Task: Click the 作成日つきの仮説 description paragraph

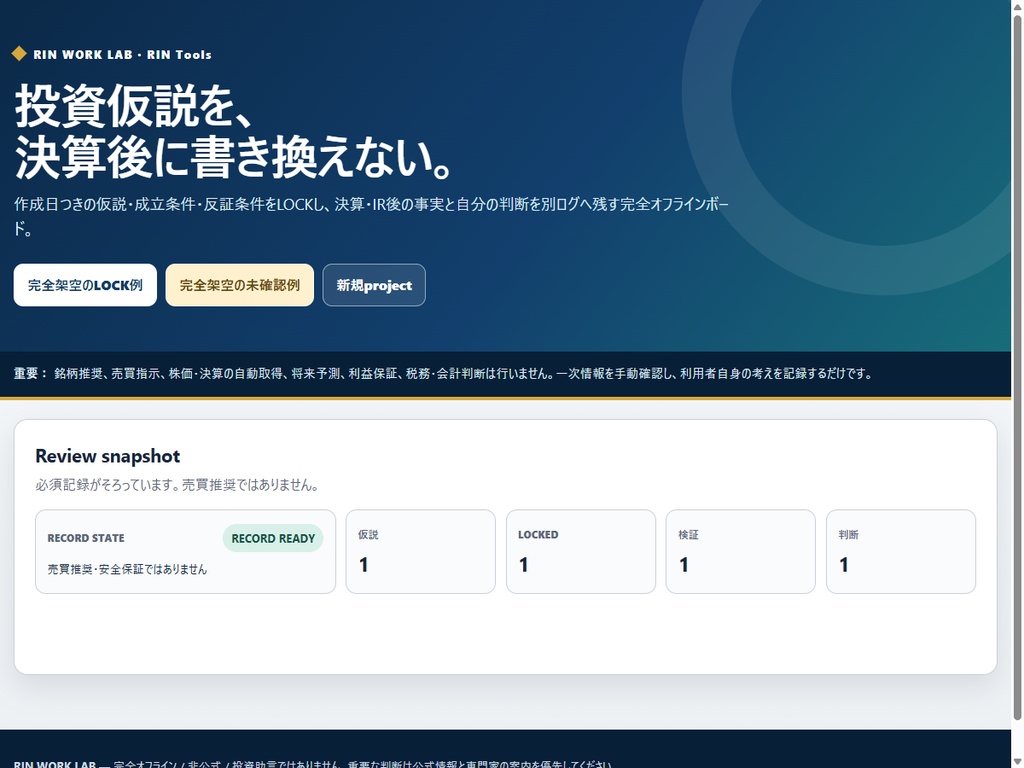Action: tap(371, 216)
